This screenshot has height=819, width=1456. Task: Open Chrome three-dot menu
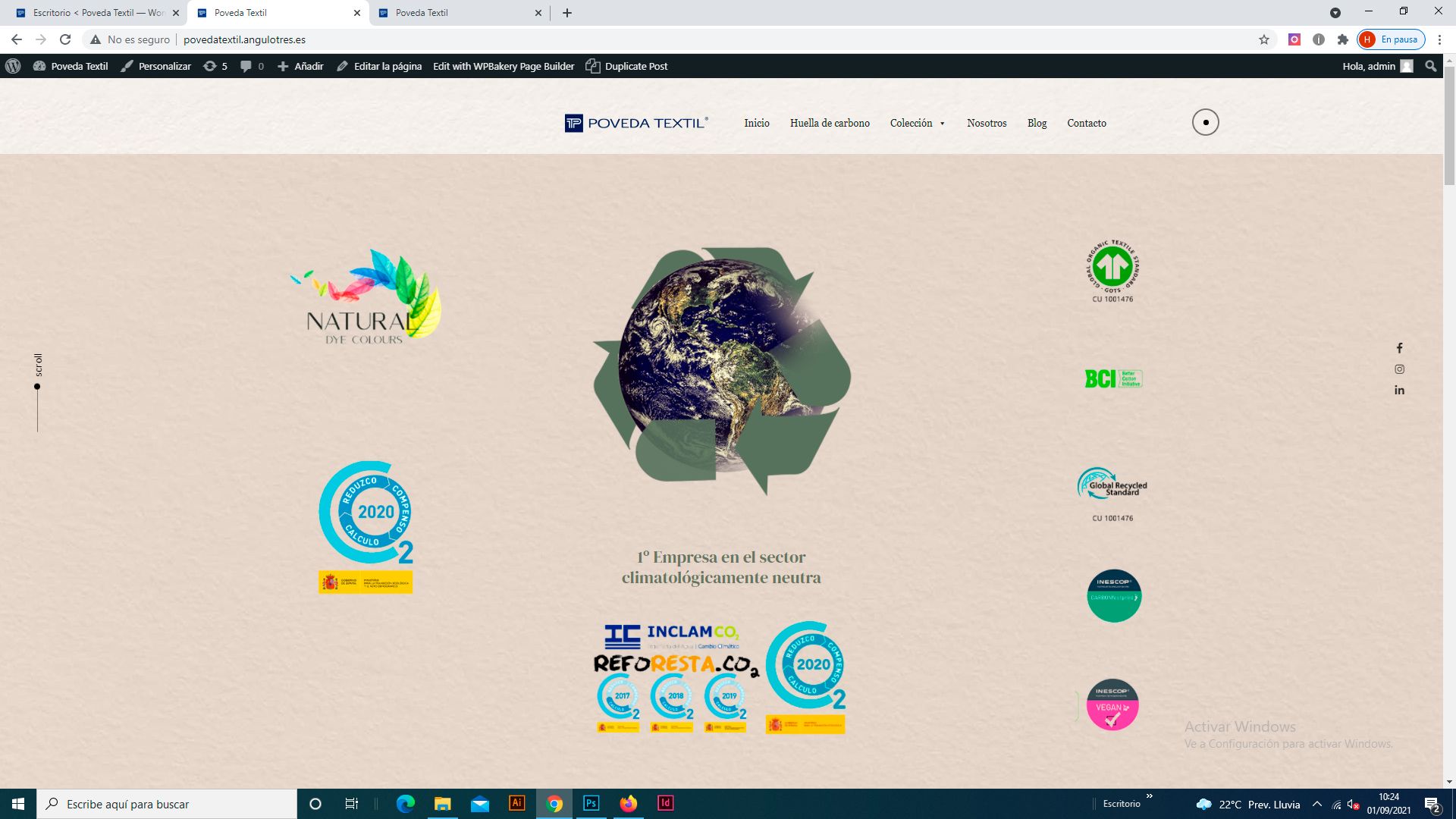click(x=1439, y=39)
